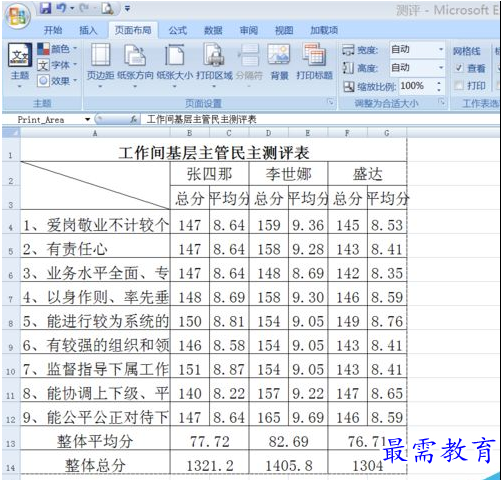Click the select-all corner of the sheet
Image resolution: width=504 pixels, height=482 pixels.
11,133
